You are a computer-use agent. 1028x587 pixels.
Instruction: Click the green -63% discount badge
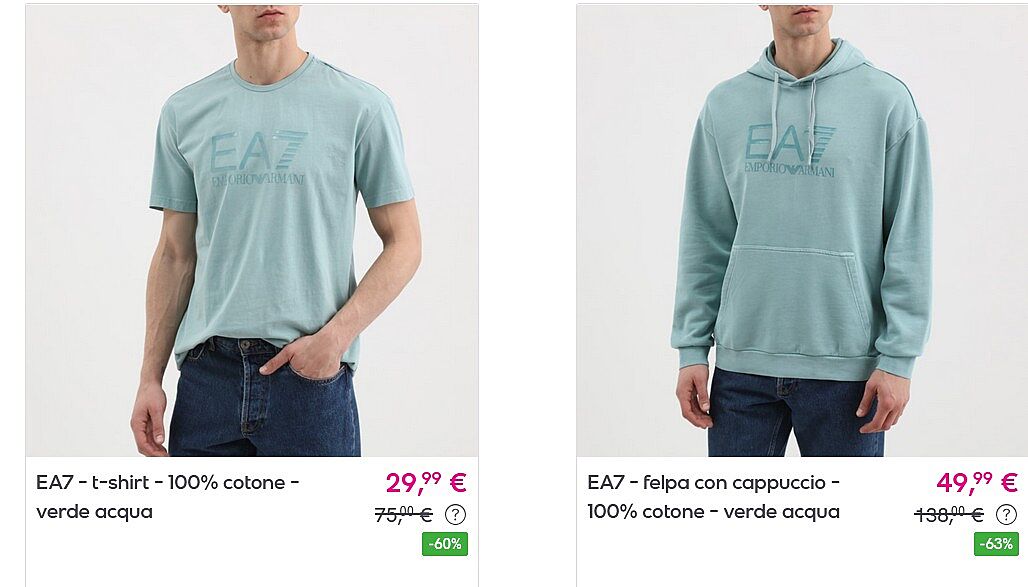pos(996,544)
